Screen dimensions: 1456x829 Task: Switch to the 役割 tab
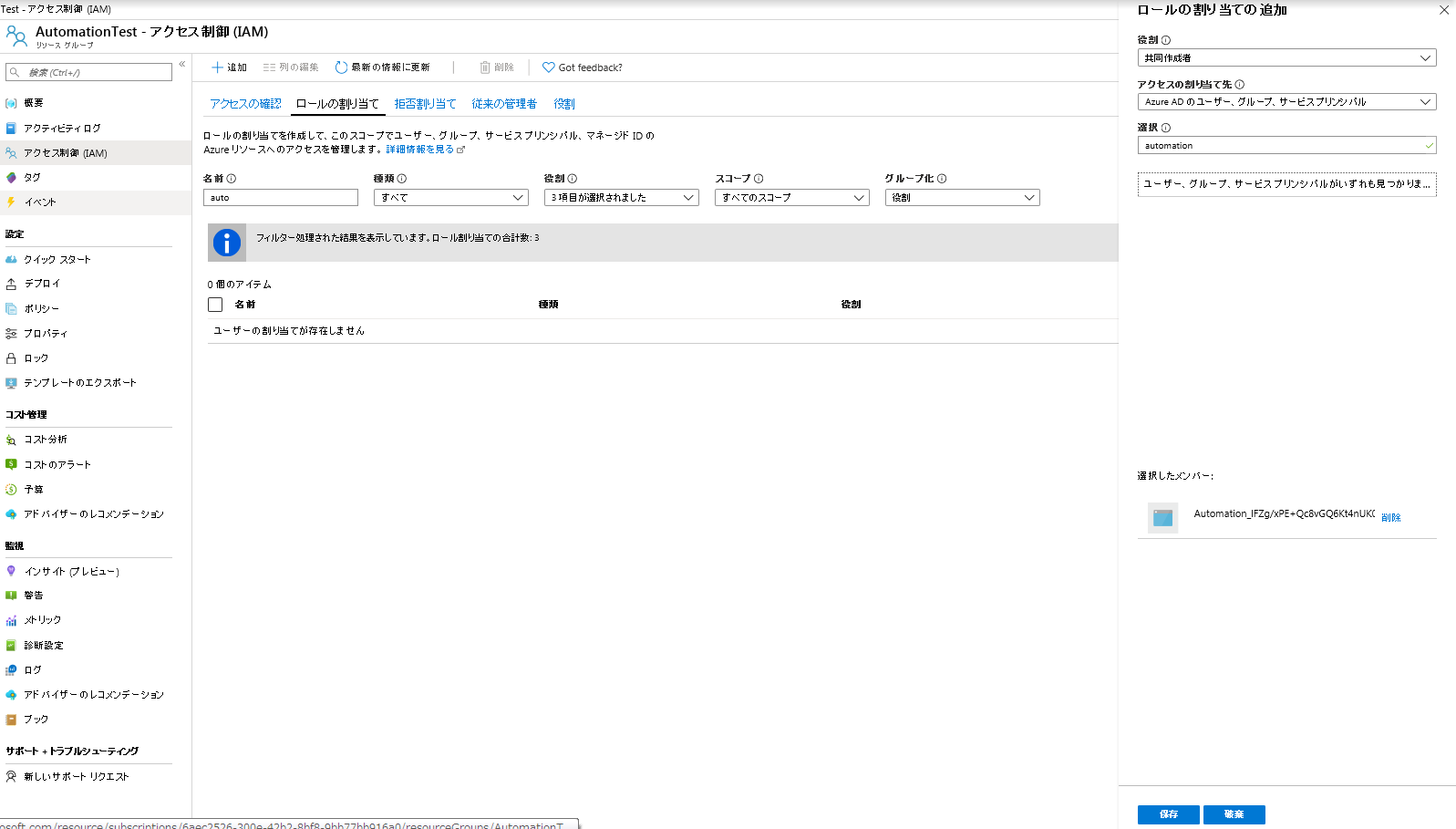pos(564,104)
